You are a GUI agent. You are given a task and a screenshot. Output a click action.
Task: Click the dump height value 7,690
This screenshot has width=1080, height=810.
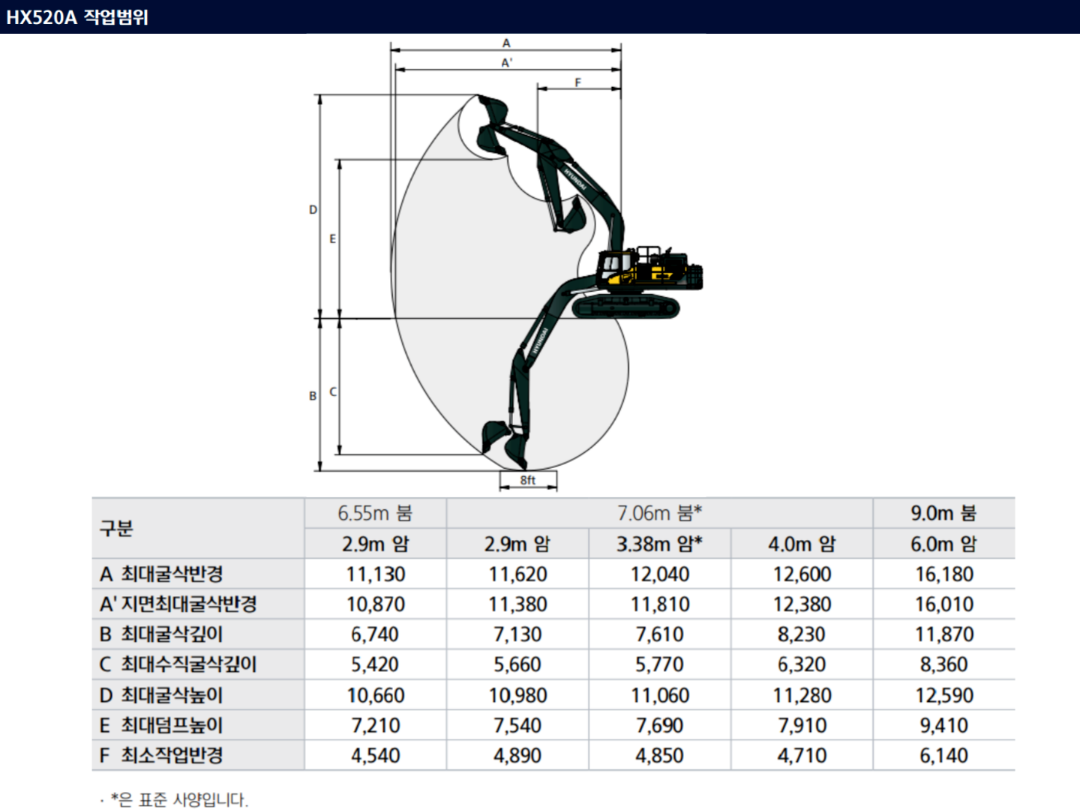(660, 725)
